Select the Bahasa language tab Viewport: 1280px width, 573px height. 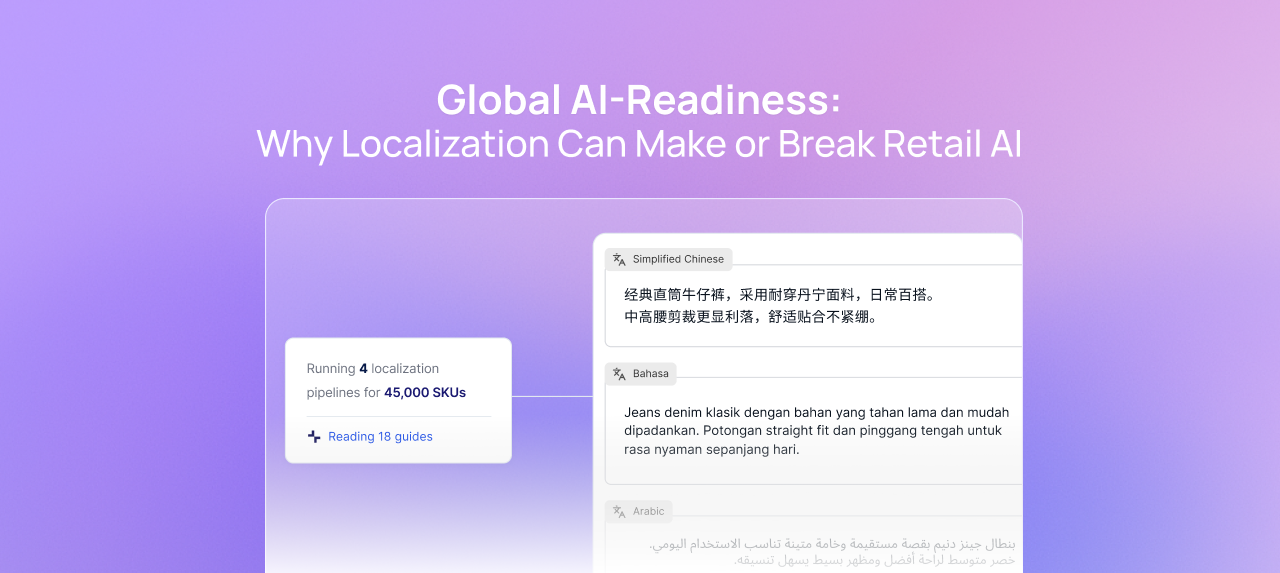(x=641, y=374)
